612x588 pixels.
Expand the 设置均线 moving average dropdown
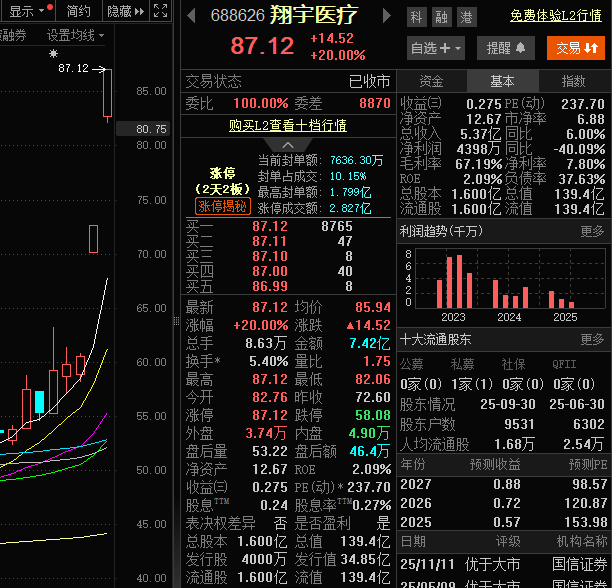pyautogui.click(x=76, y=35)
